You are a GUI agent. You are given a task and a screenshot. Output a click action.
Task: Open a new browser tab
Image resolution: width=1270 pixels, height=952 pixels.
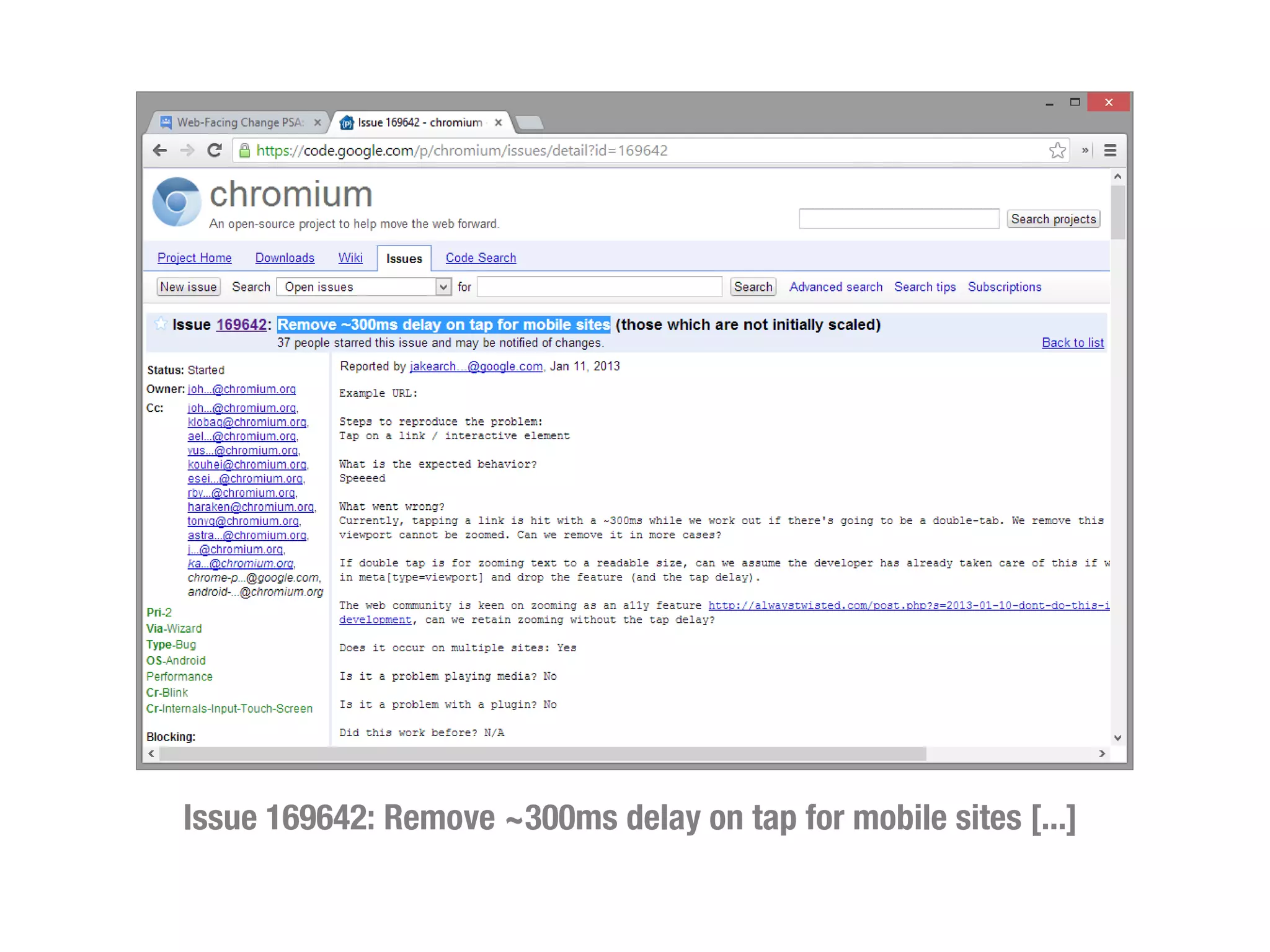click(x=529, y=123)
